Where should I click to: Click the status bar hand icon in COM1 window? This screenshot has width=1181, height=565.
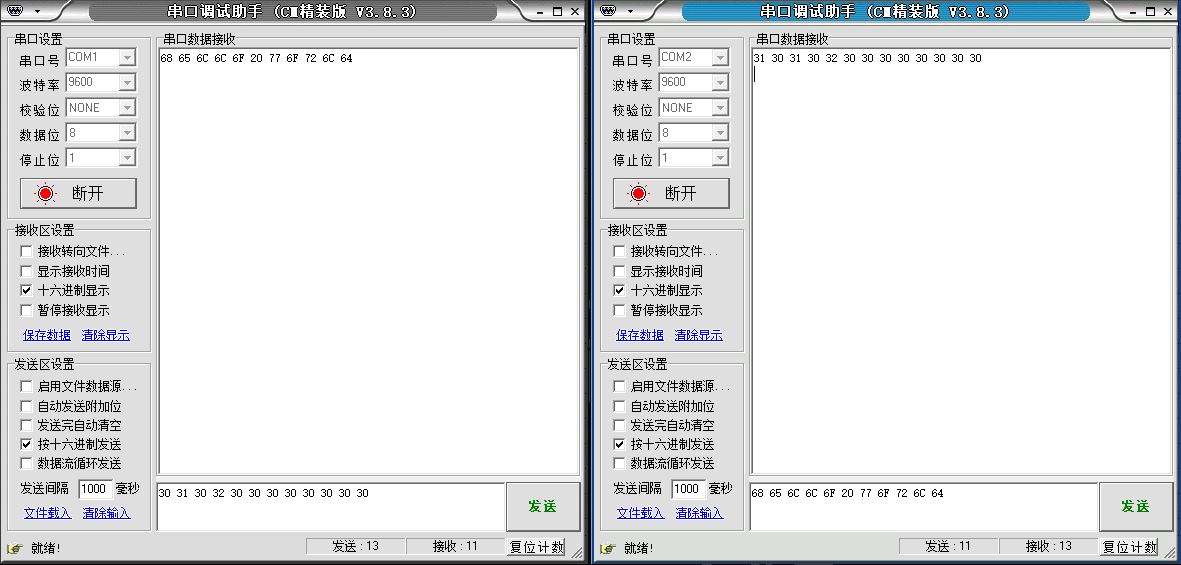tap(14, 548)
